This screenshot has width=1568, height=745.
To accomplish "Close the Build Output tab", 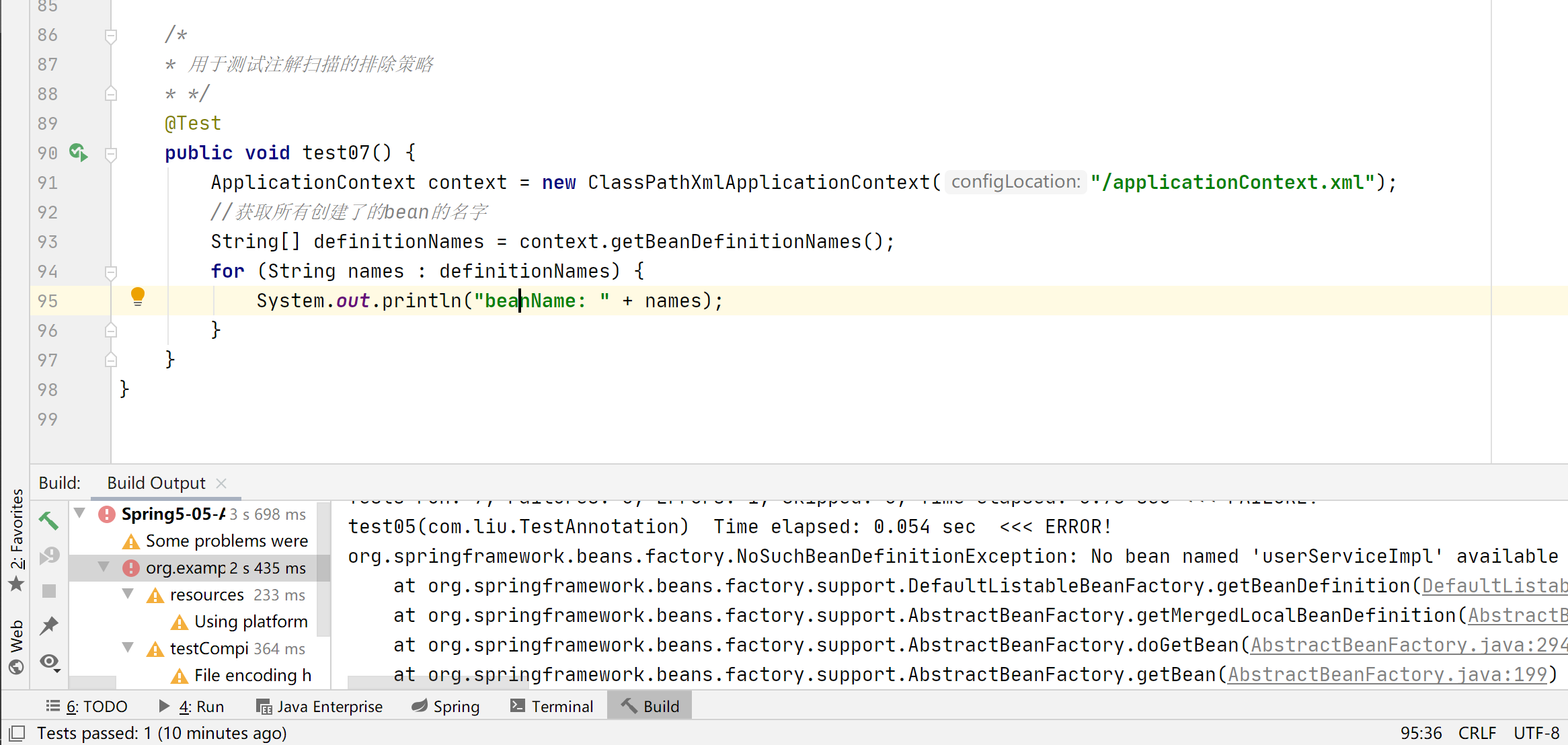I will (221, 483).
